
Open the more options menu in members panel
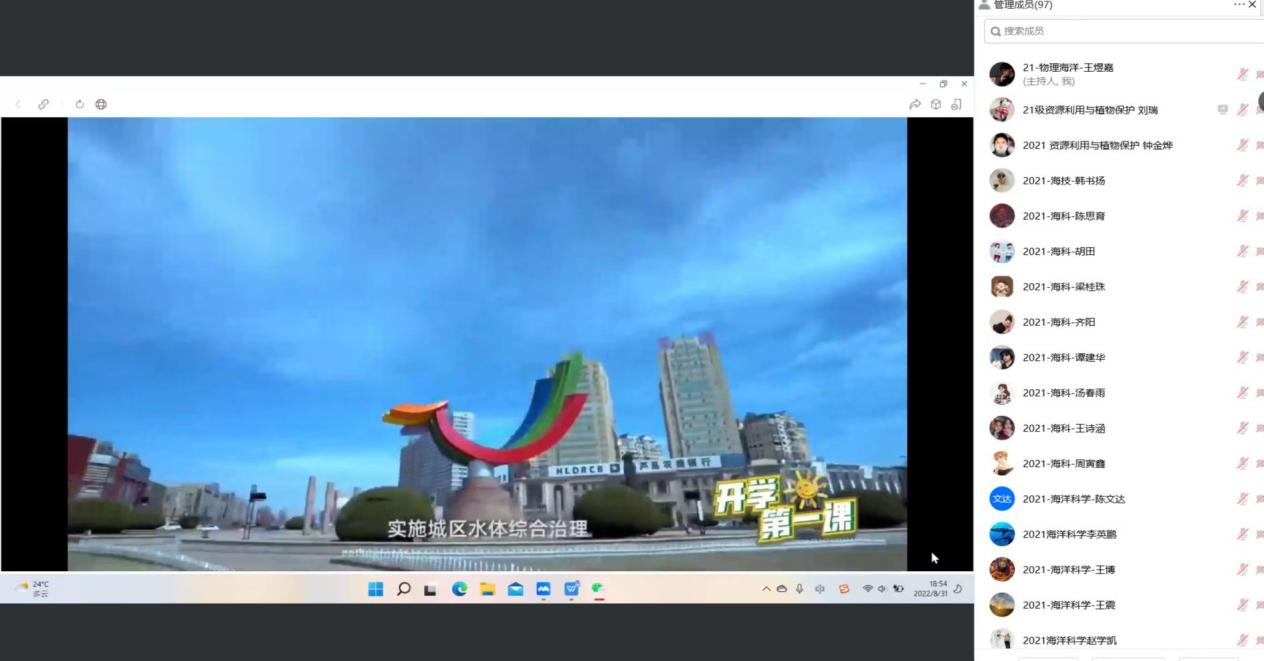1239,5
